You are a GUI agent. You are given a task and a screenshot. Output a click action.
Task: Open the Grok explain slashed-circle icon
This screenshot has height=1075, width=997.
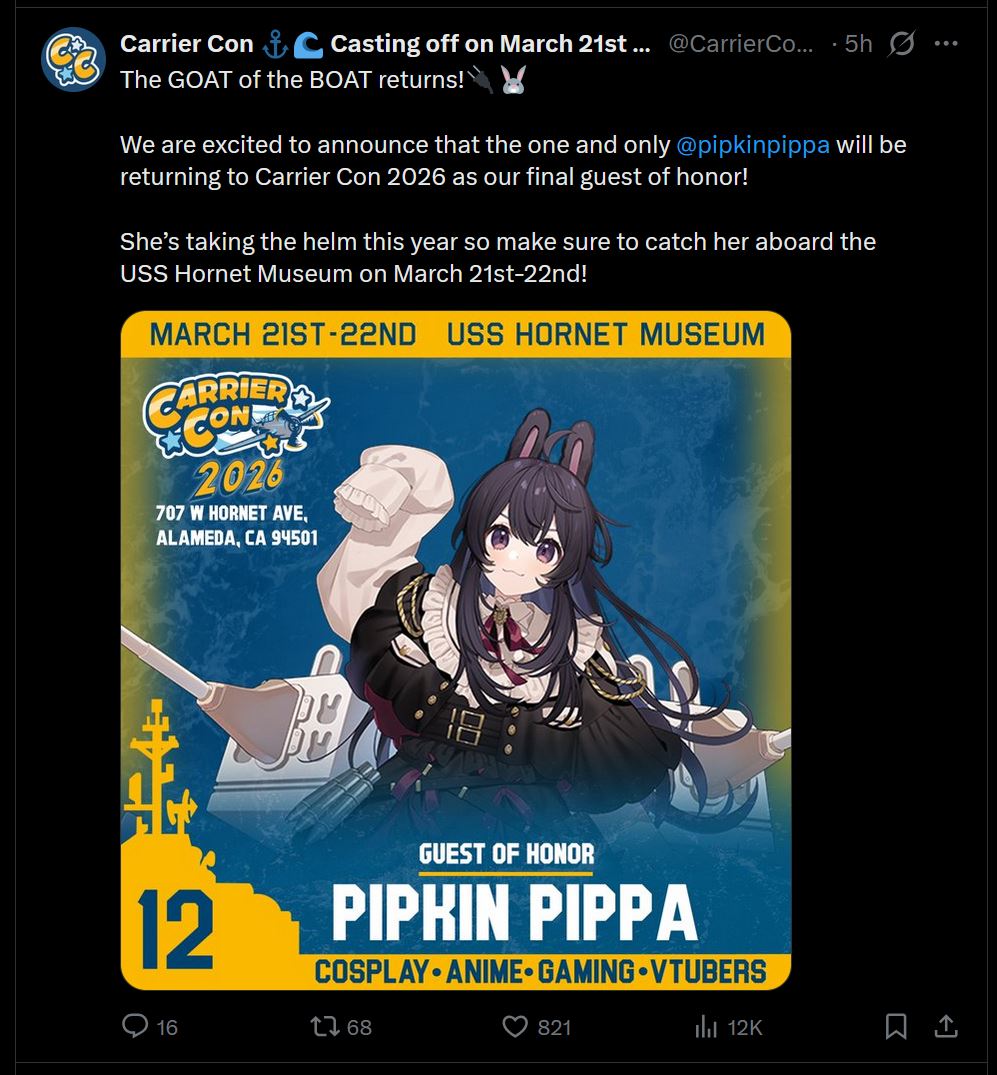coord(901,44)
